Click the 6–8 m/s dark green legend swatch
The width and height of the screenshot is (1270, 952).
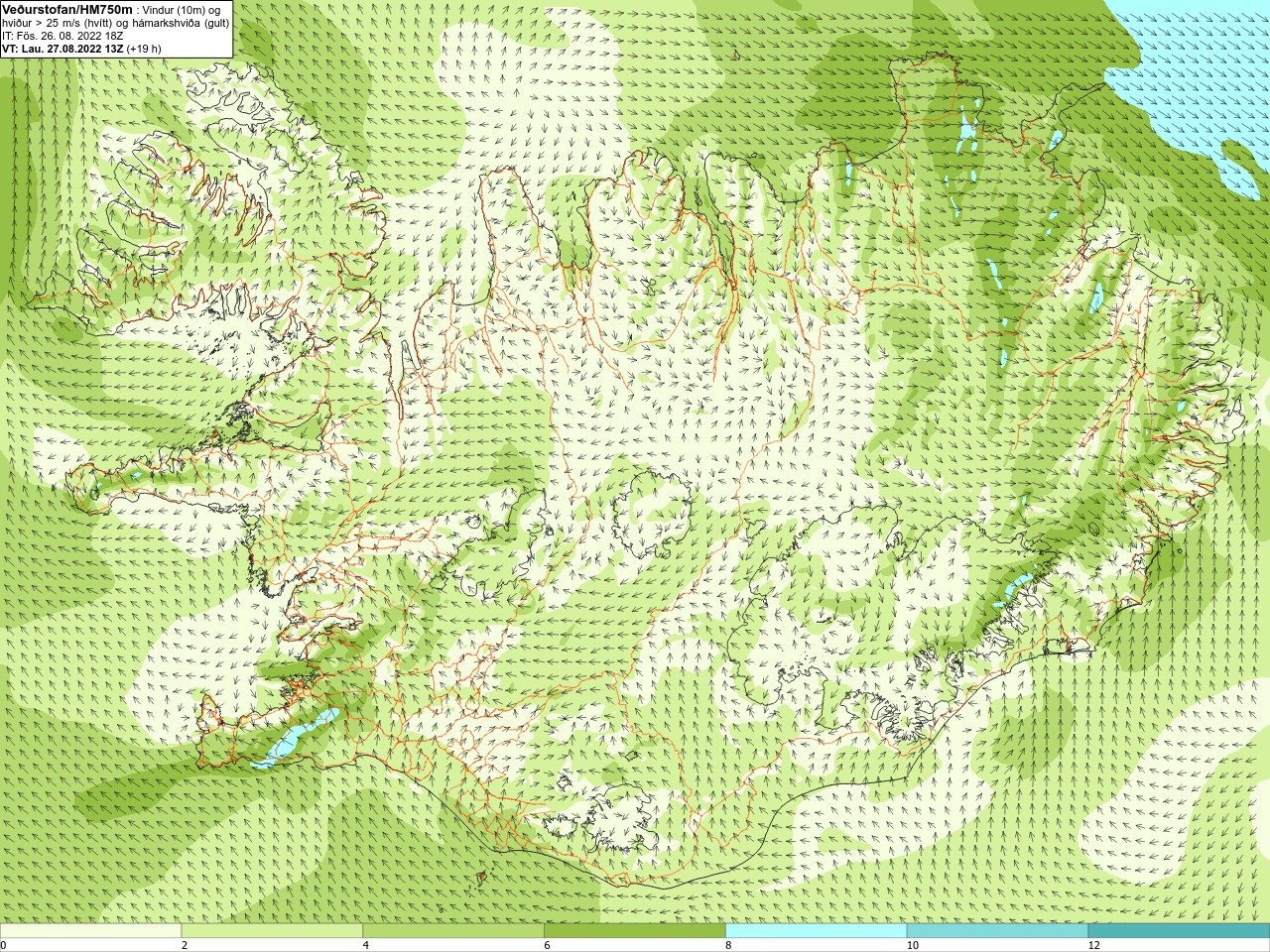(635, 931)
